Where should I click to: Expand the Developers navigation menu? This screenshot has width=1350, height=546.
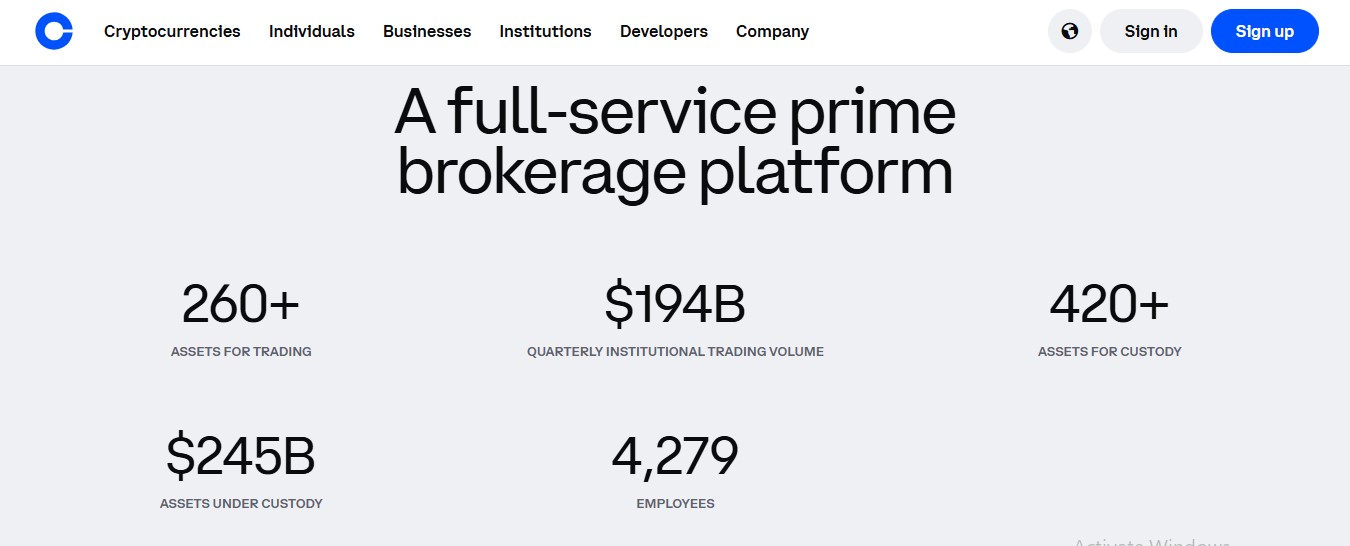point(664,31)
